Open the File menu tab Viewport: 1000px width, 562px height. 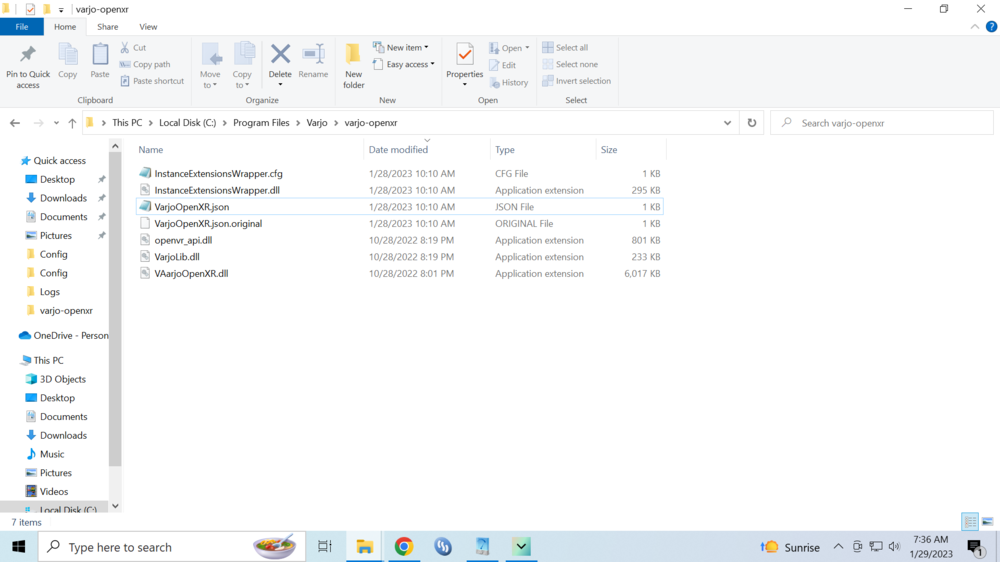point(22,27)
